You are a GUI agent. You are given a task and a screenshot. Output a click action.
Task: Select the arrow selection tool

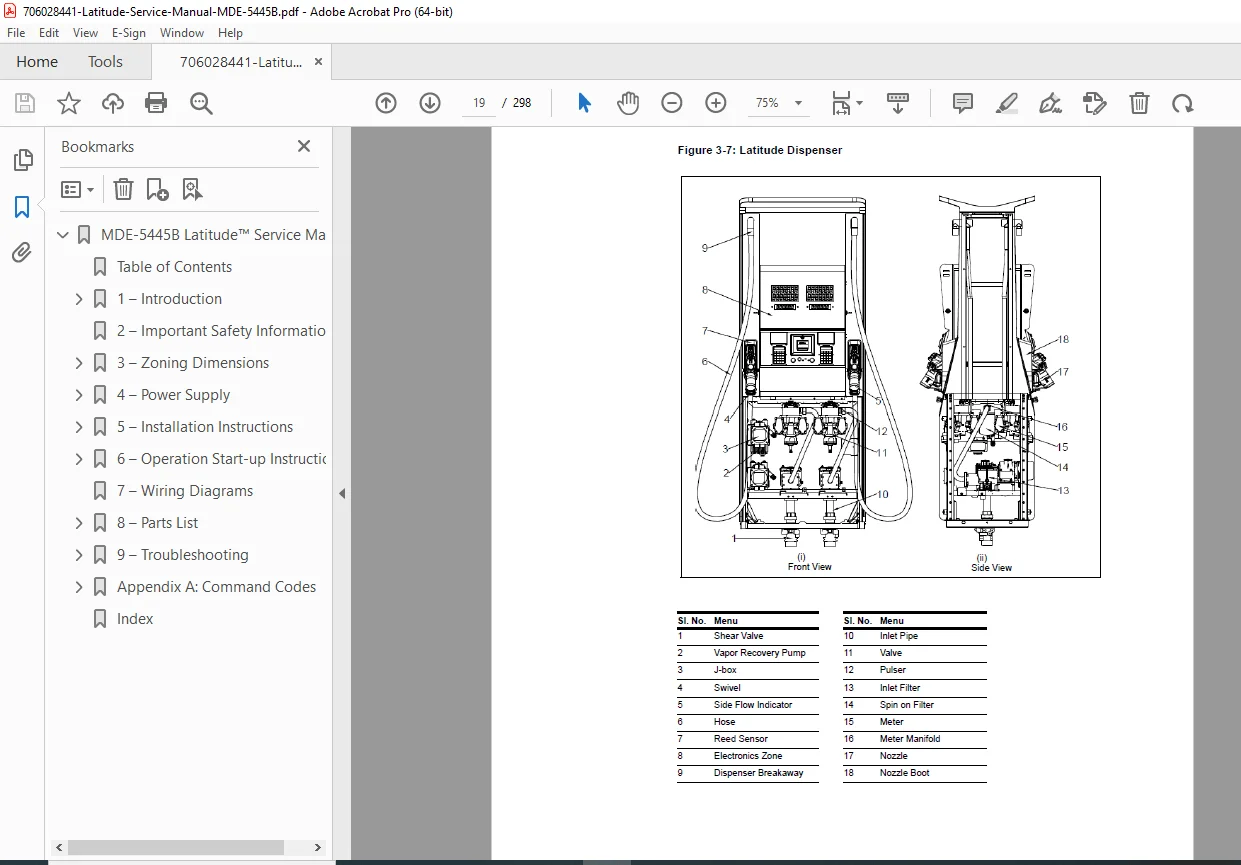(x=585, y=103)
